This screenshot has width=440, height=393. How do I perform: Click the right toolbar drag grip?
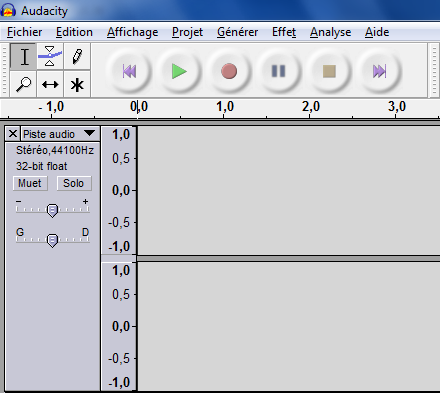pyautogui.click(x=434, y=70)
